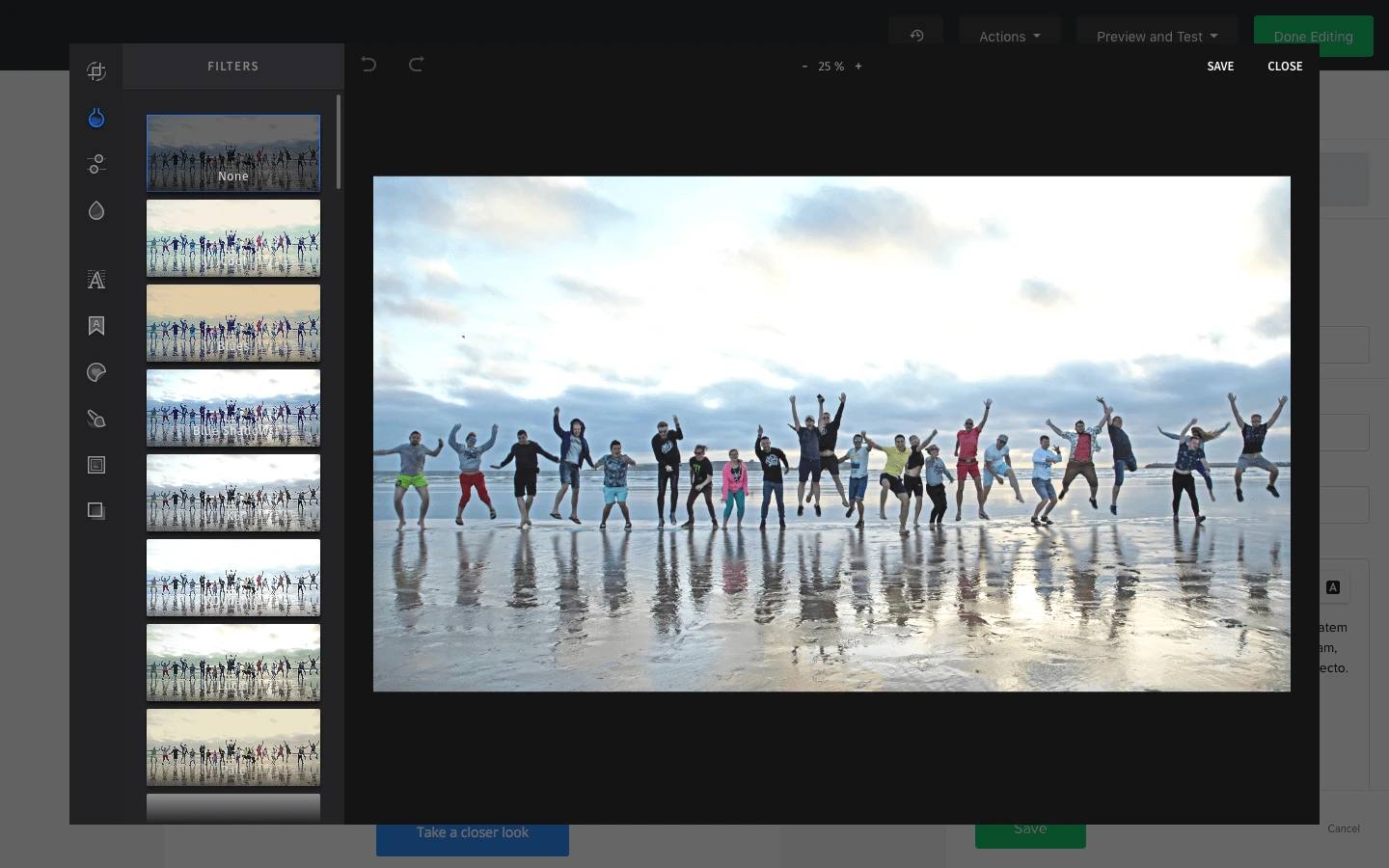This screenshot has height=868, width=1389.
Task: Click SAVE in the editor header
Action: 1220,67
